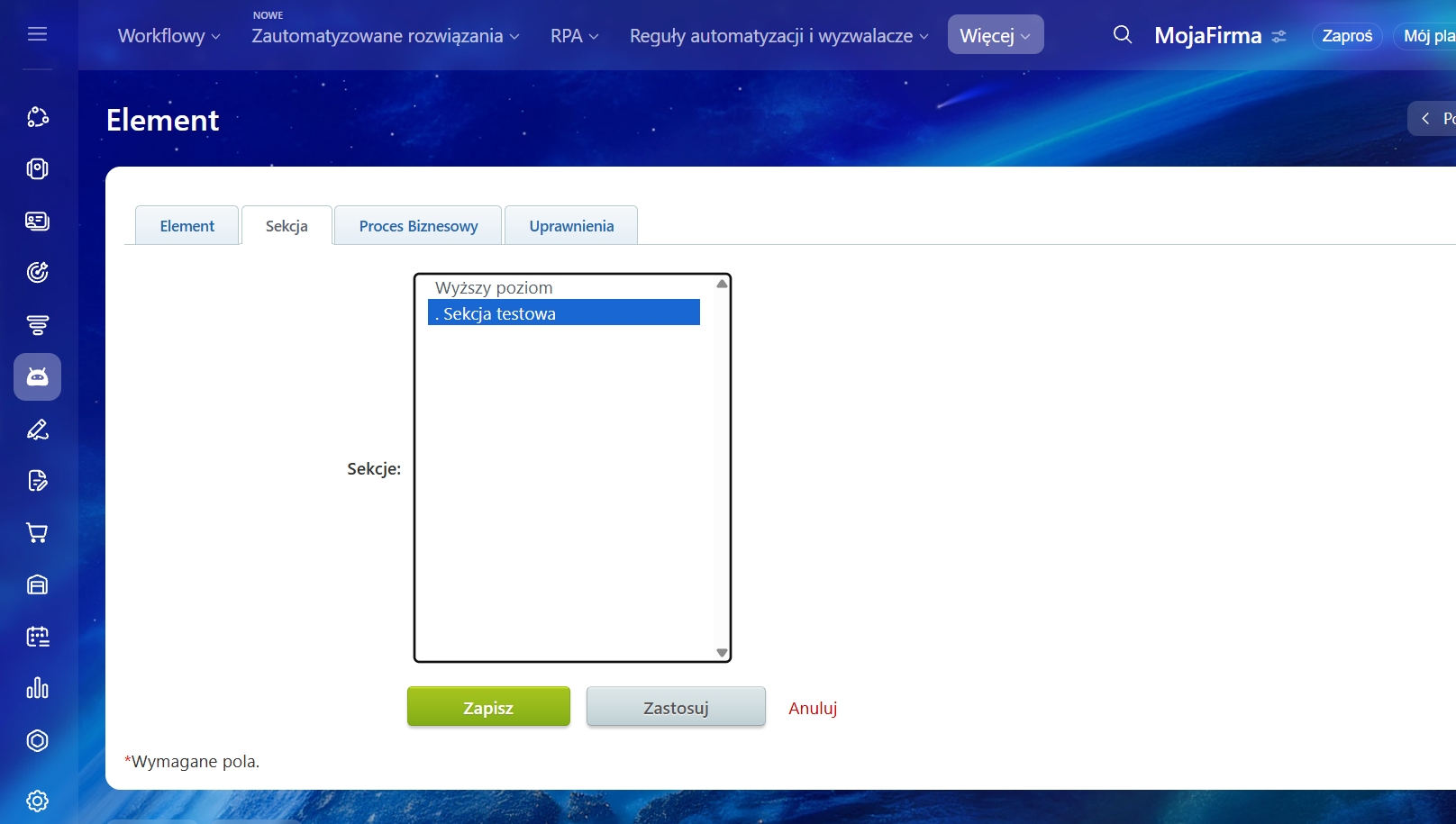Open the Więcej dropdown
Image resolution: width=1456 pixels, height=824 pixels.
tap(995, 35)
